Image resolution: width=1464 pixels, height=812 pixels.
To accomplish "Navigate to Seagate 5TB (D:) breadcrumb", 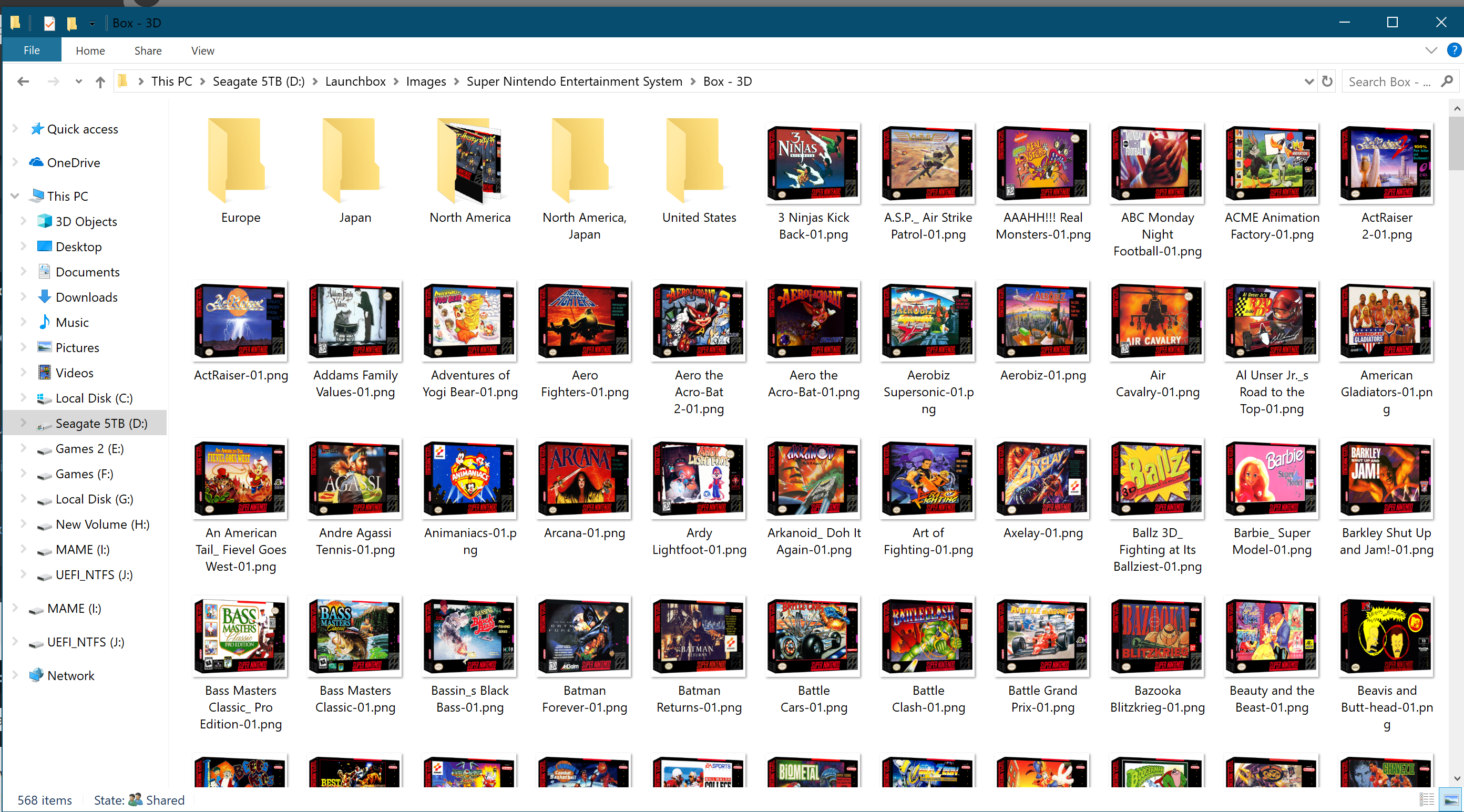I will 259,81.
